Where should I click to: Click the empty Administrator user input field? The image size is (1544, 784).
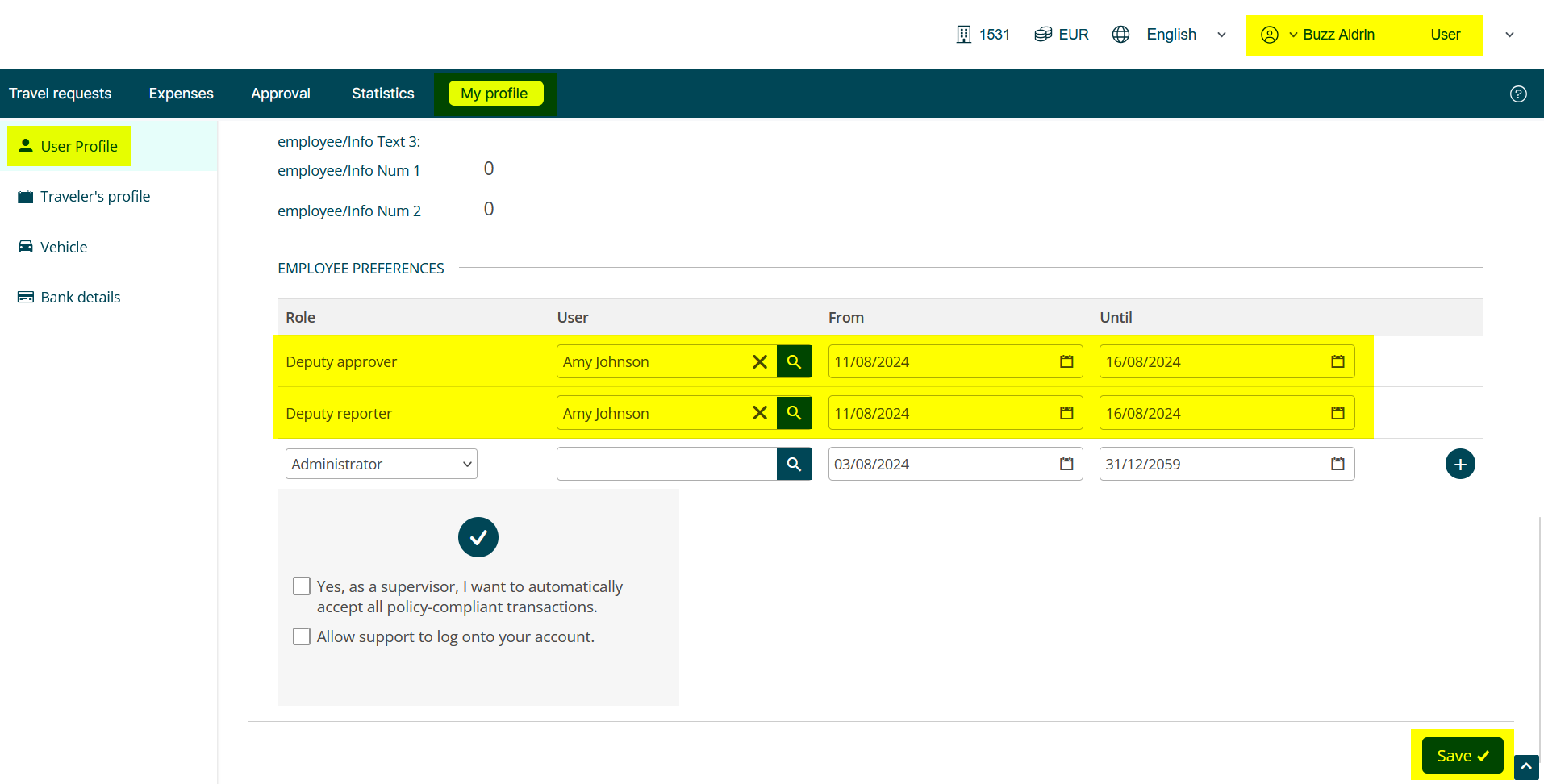tap(666, 464)
